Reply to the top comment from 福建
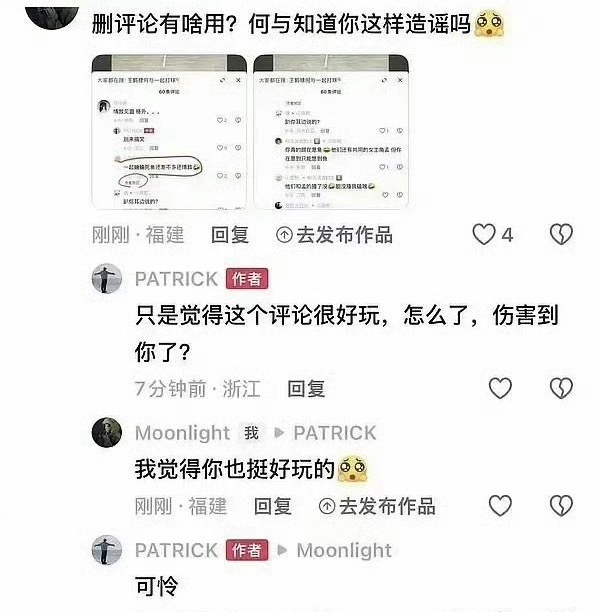This screenshot has height=612, width=600. [230, 235]
